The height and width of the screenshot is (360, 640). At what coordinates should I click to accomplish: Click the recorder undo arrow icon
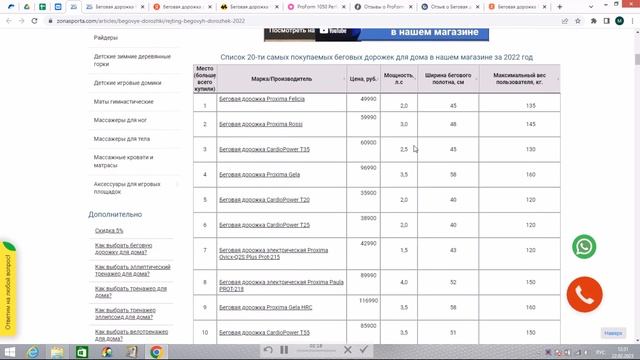point(268,350)
